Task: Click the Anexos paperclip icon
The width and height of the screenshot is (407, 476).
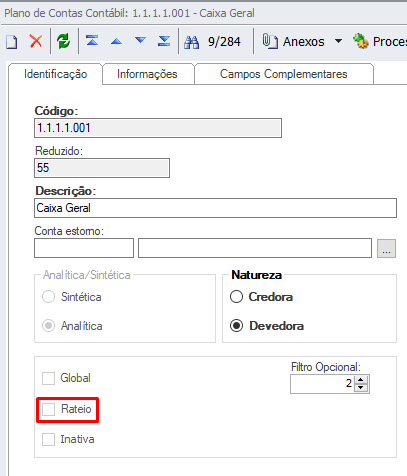Action: 270,41
